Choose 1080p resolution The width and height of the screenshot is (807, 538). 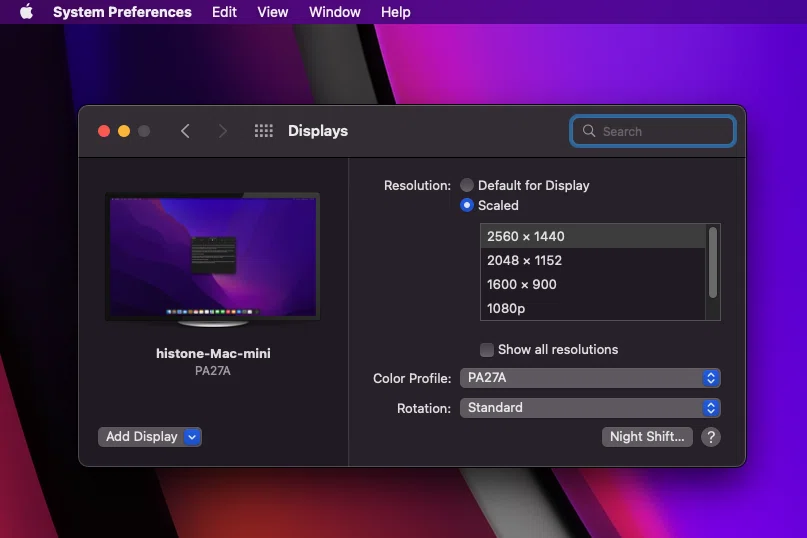(x=593, y=308)
